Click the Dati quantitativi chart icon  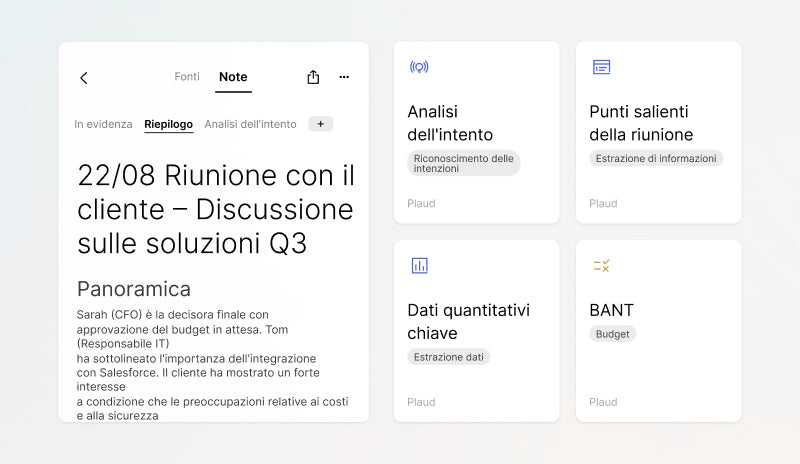point(419,265)
